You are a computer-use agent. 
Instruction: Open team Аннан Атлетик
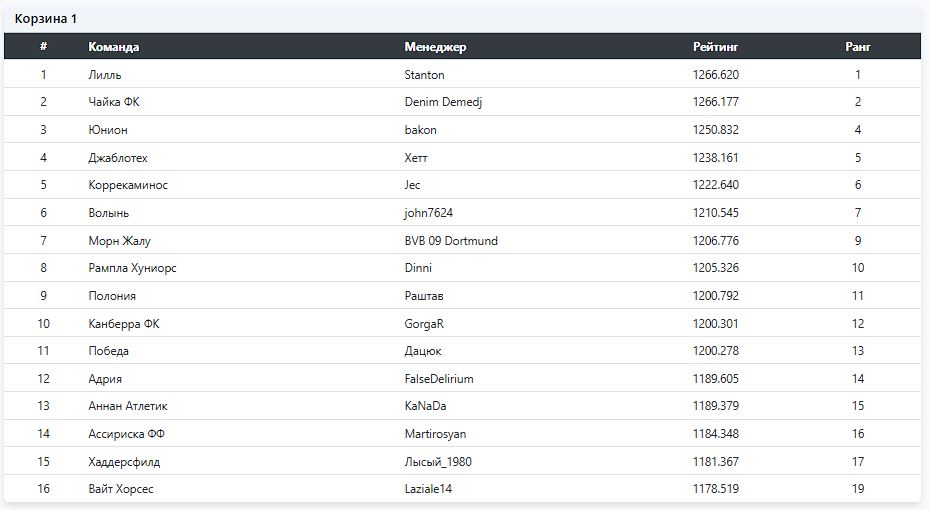[128, 406]
